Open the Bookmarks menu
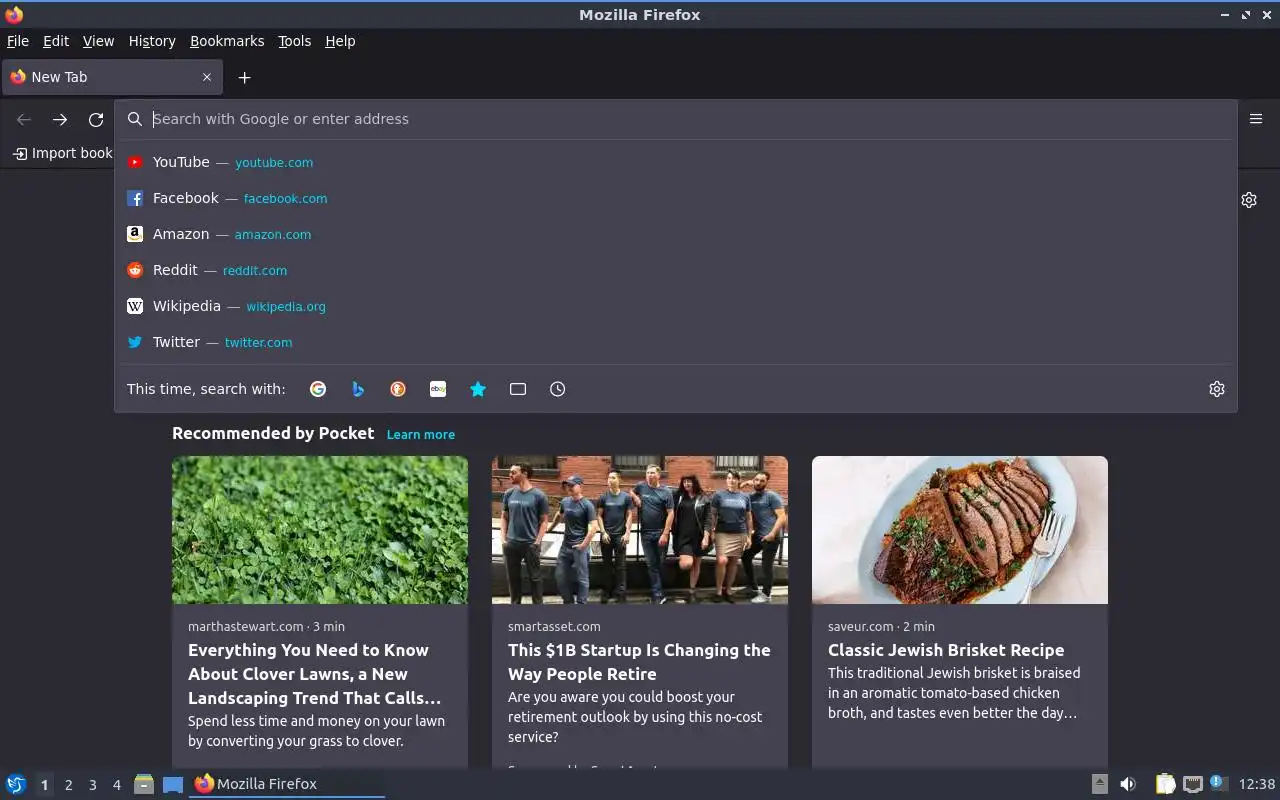 227,41
